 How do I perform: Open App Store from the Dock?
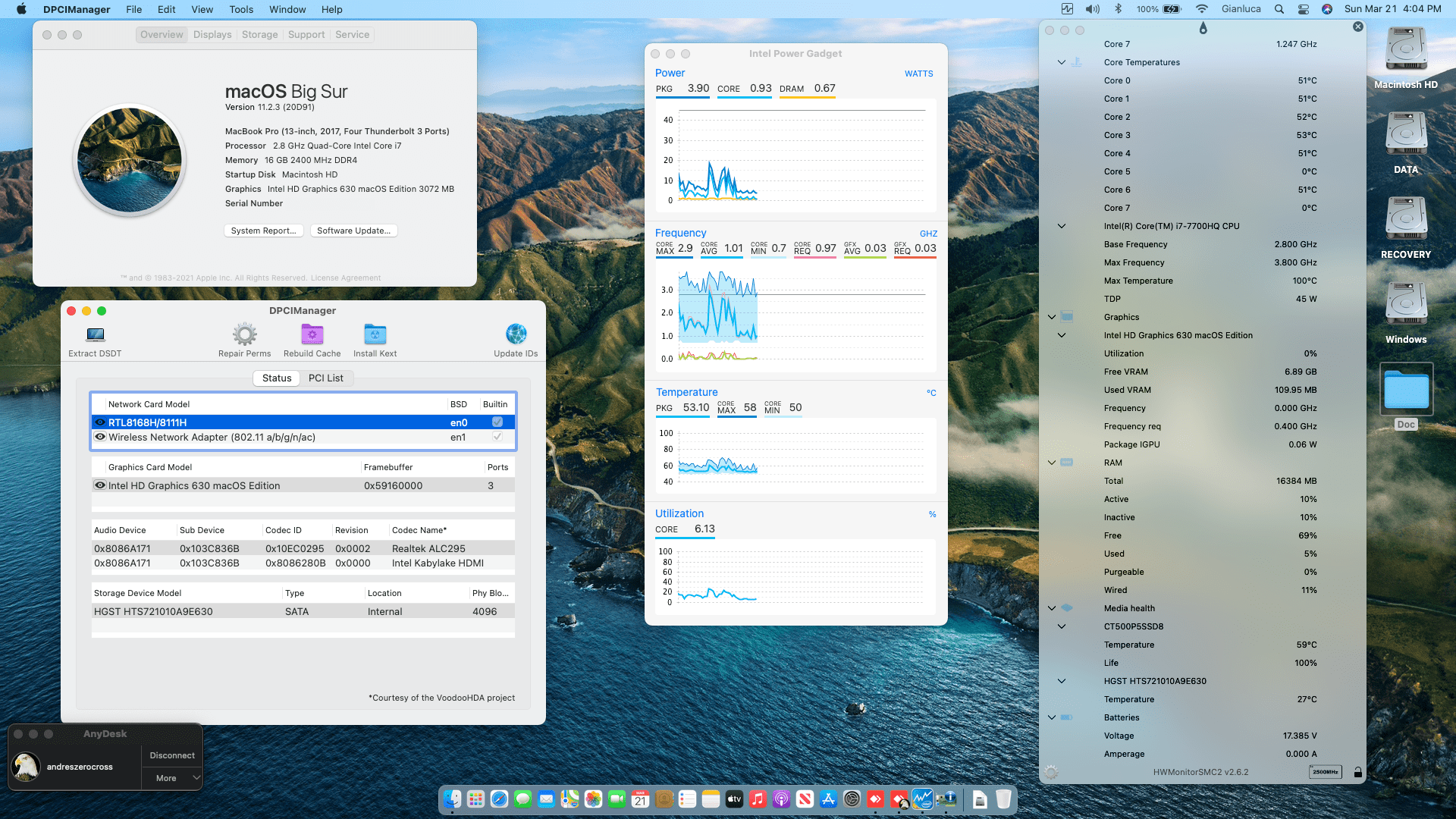828,799
